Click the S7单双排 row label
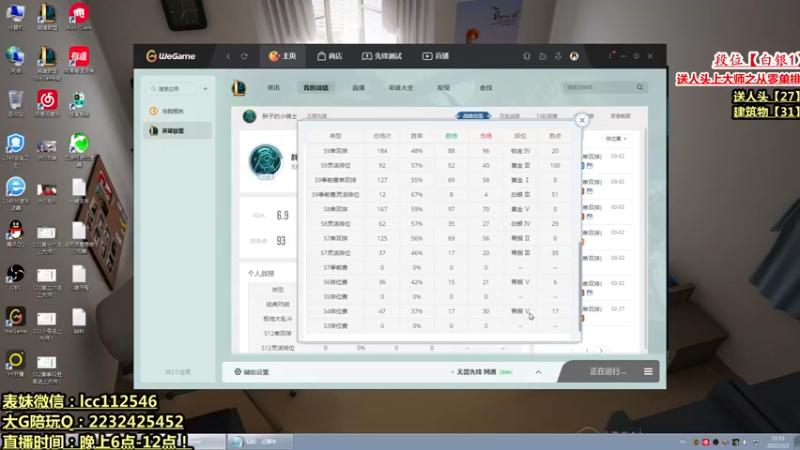This screenshot has height=450, width=800. pos(335,238)
